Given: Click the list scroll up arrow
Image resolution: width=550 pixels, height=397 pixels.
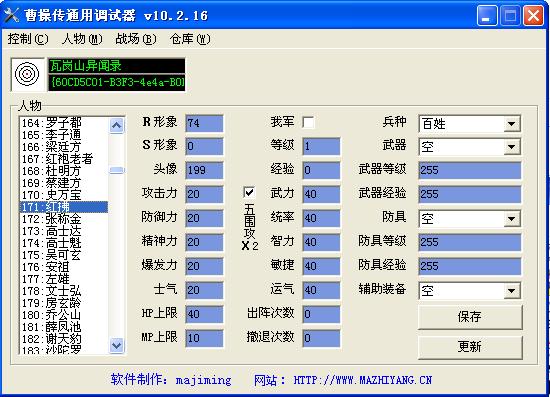Looking at the screenshot, I should click(x=116, y=125).
